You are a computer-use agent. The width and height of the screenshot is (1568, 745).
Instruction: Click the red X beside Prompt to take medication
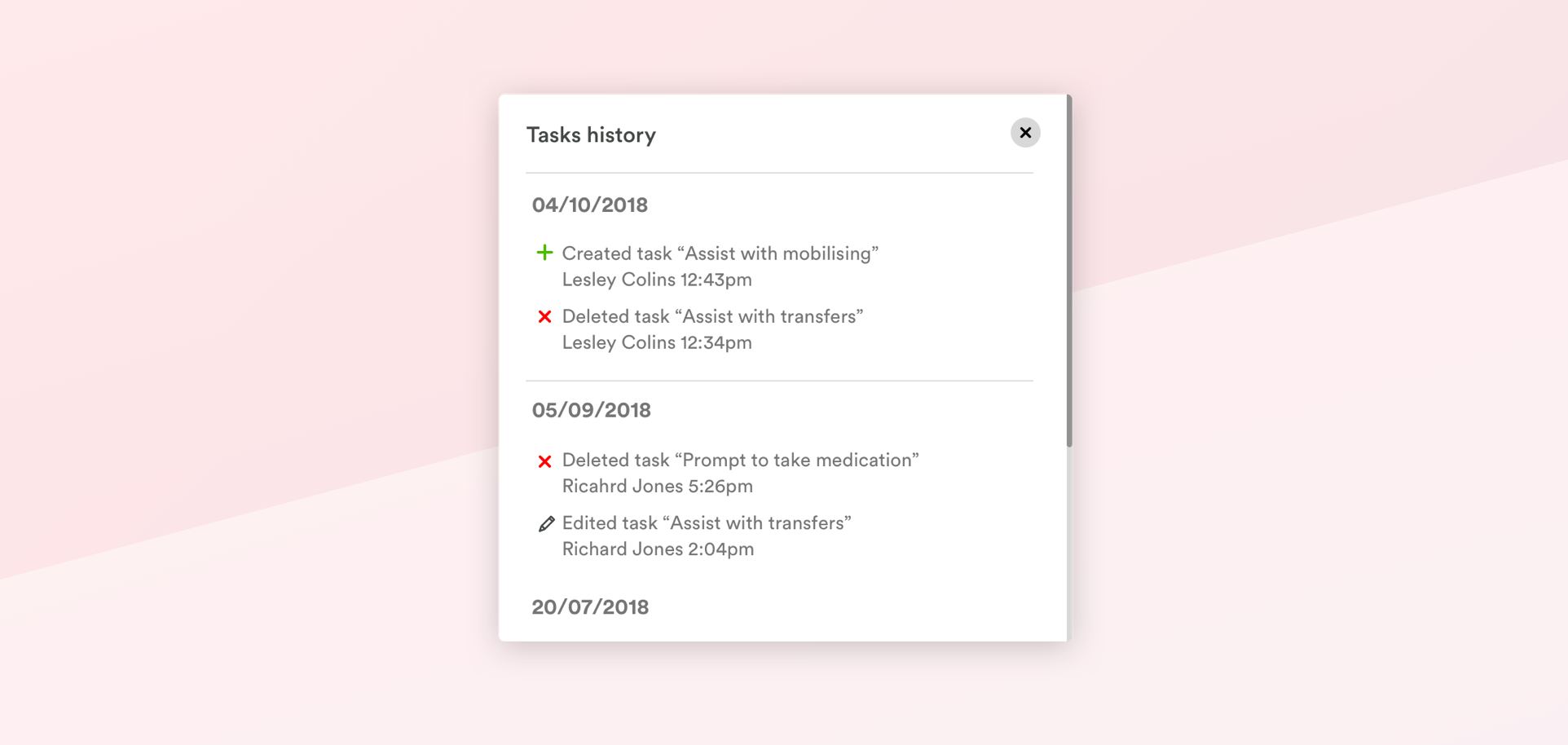tap(545, 461)
